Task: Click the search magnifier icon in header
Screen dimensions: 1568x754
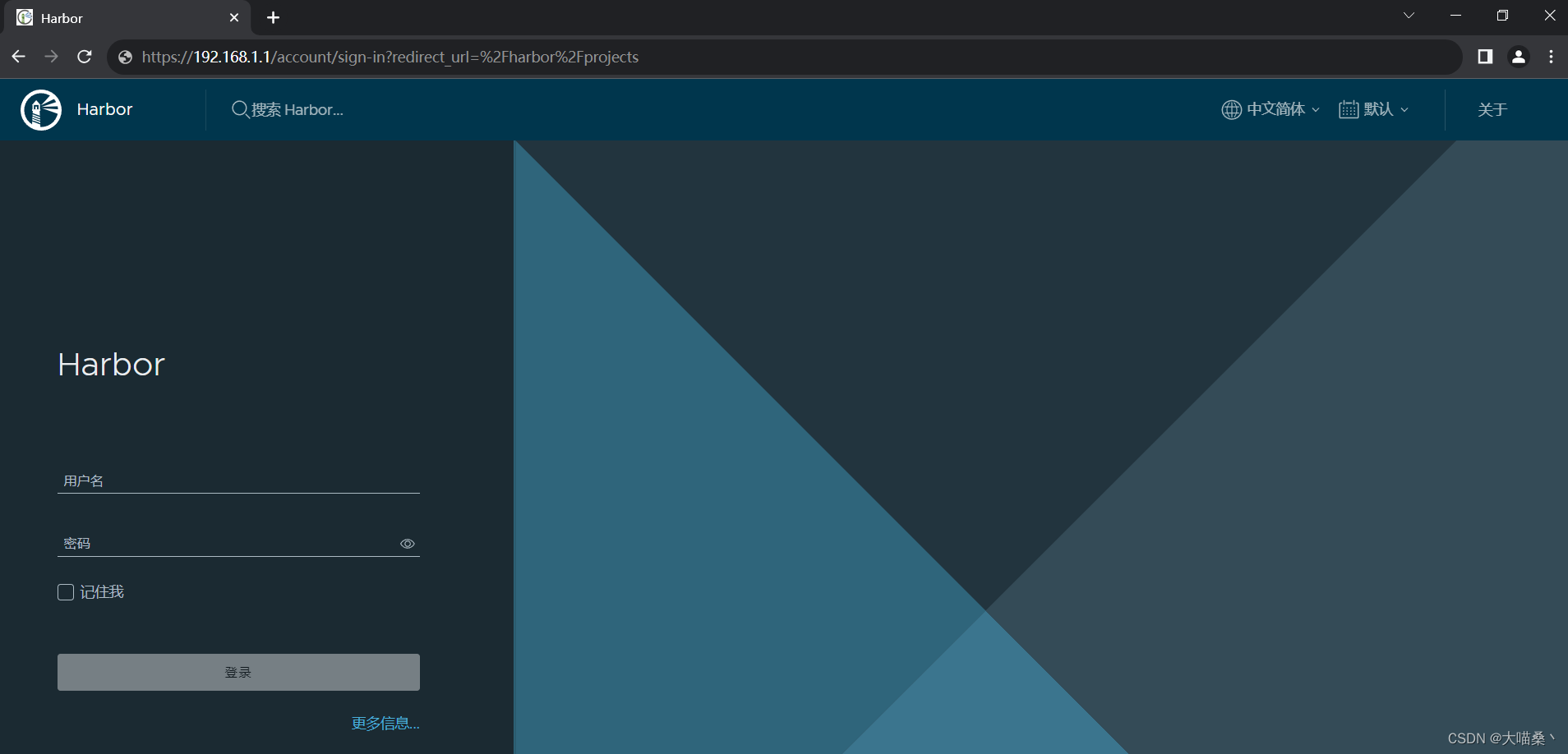Action: 240,109
